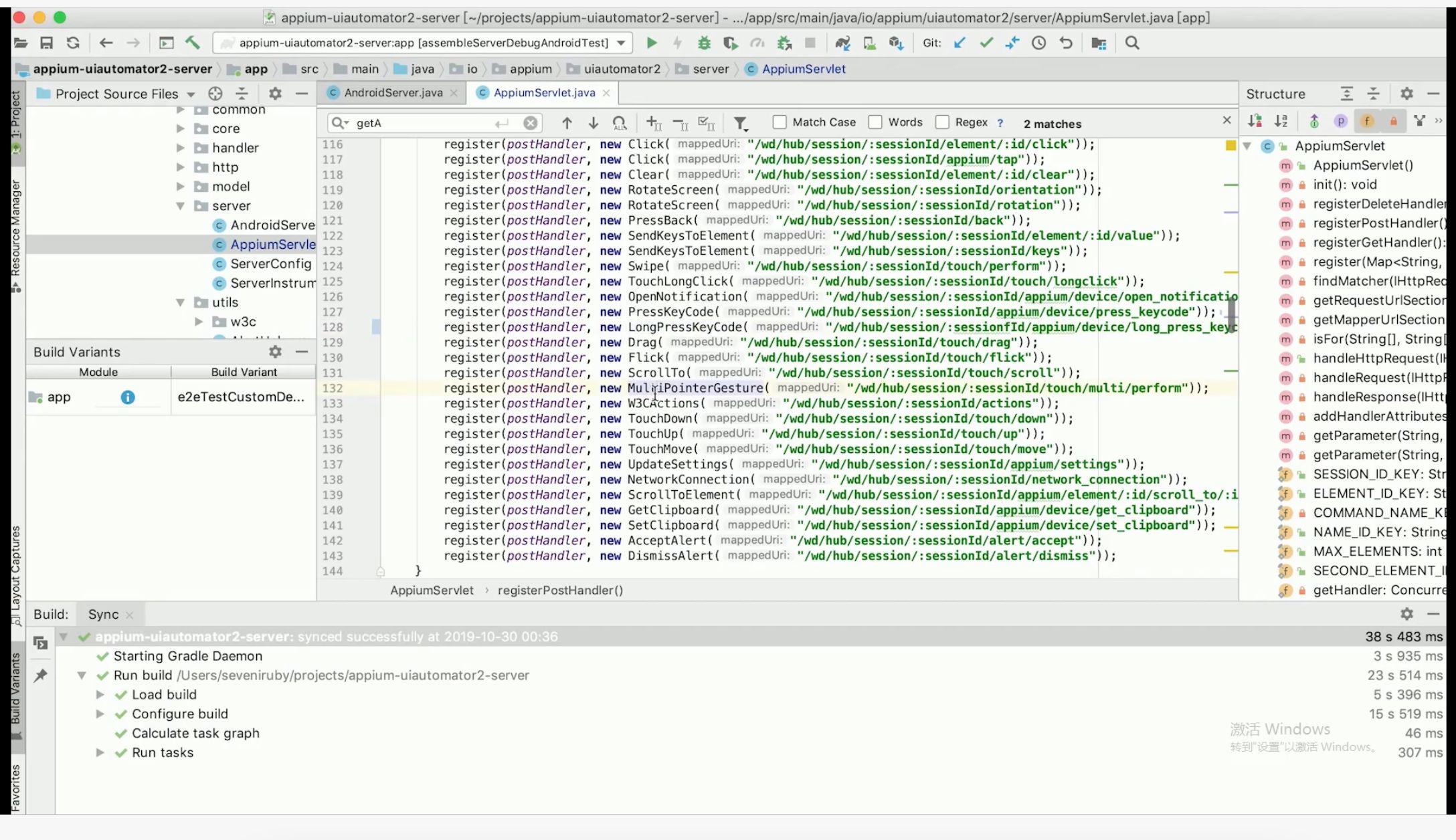1456x840 pixels.
Task: Click the Git Update Project arrow
Action: point(960,43)
